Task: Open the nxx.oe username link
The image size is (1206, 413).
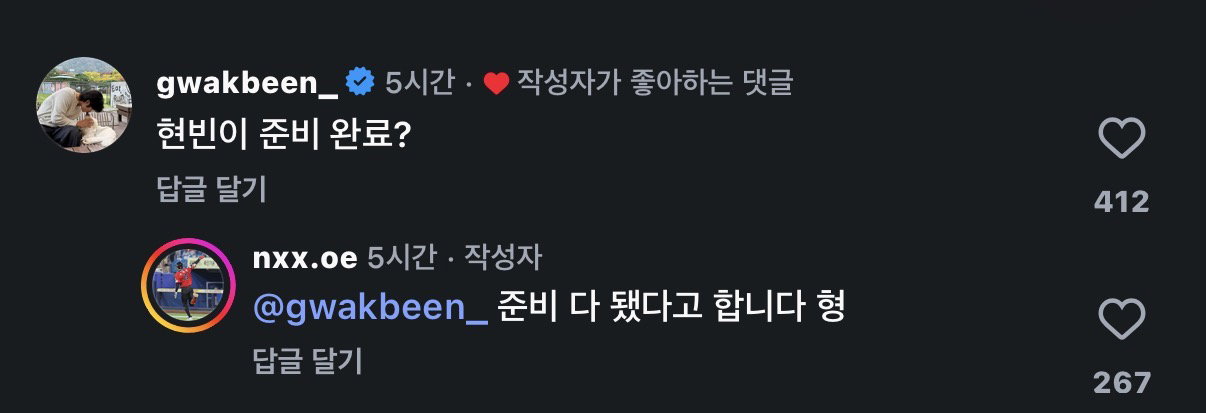Action: pos(305,257)
